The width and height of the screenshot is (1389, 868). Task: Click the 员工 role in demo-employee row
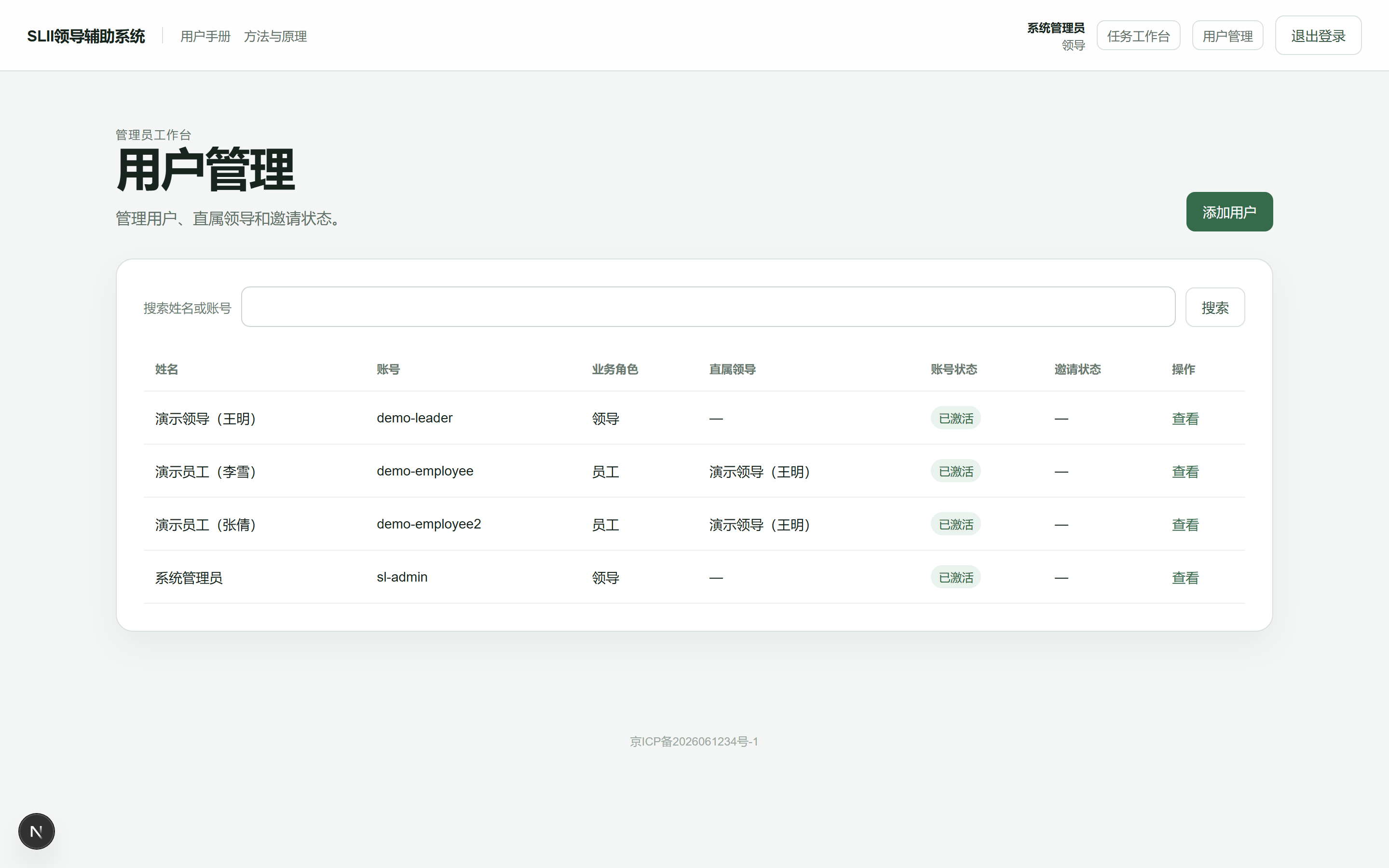tap(606, 471)
